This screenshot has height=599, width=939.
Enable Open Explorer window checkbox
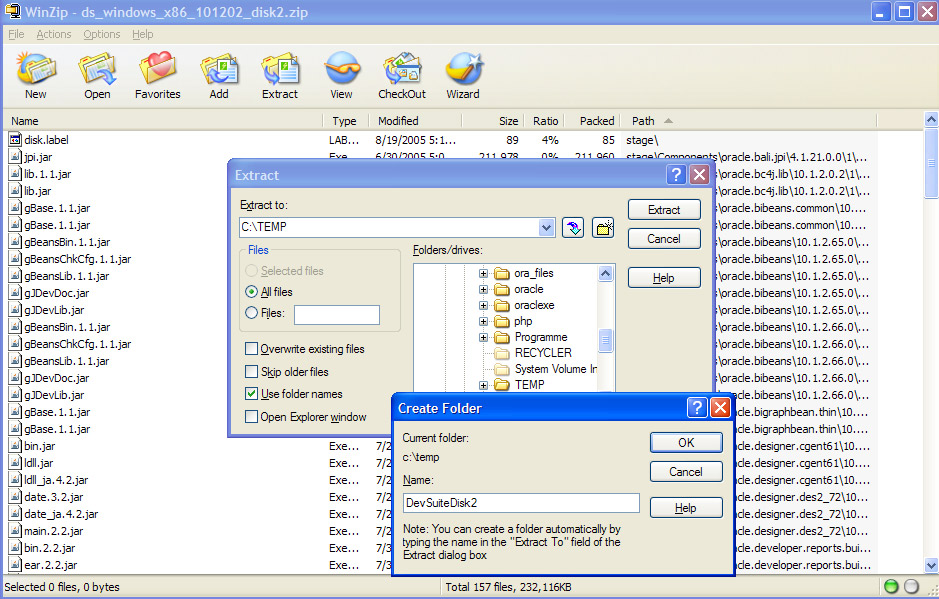(252, 416)
